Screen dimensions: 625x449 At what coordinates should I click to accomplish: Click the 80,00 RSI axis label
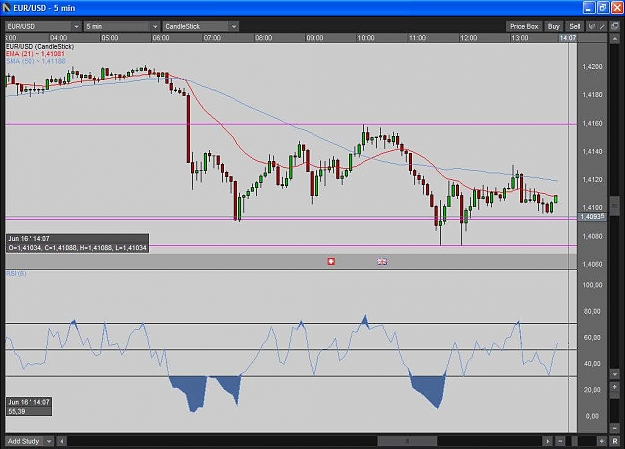pyautogui.click(x=592, y=311)
